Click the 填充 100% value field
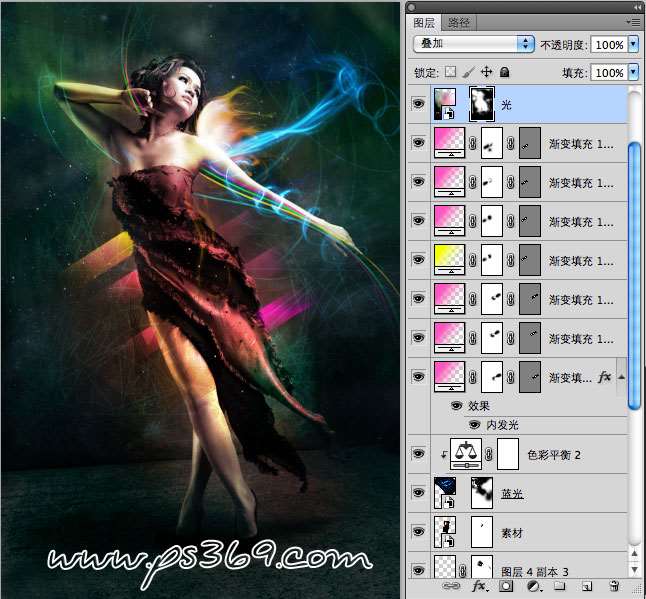The width and height of the screenshot is (646, 599). pyautogui.click(x=610, y=73)
